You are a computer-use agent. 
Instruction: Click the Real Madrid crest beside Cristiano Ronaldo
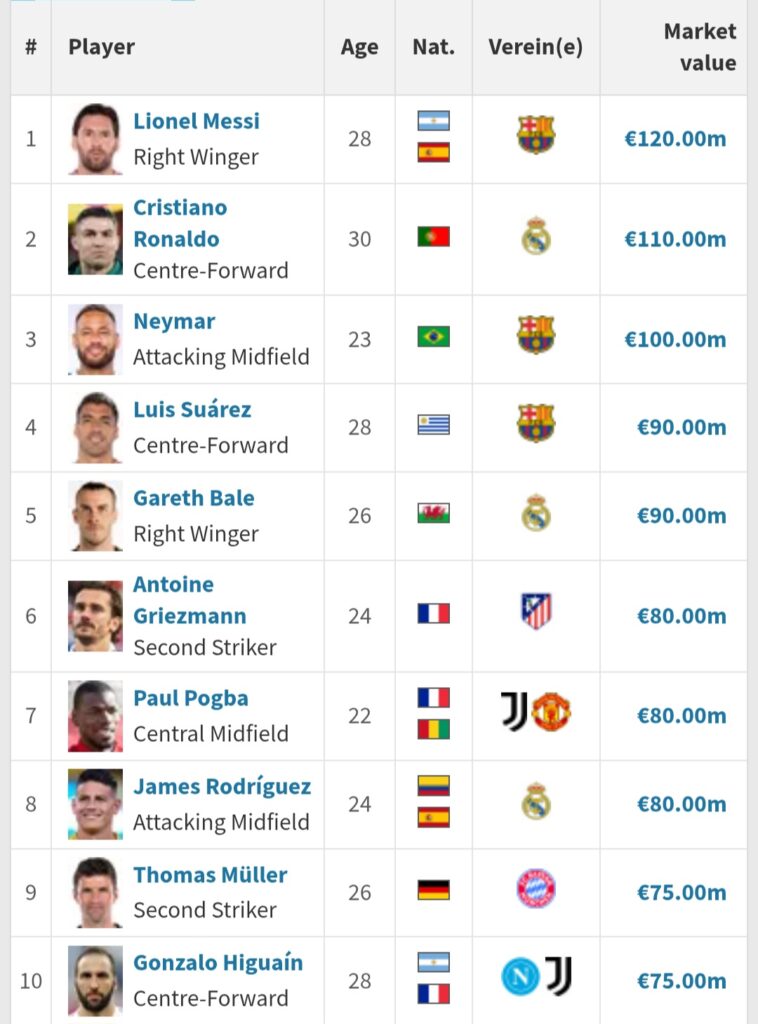click(536, 237)
